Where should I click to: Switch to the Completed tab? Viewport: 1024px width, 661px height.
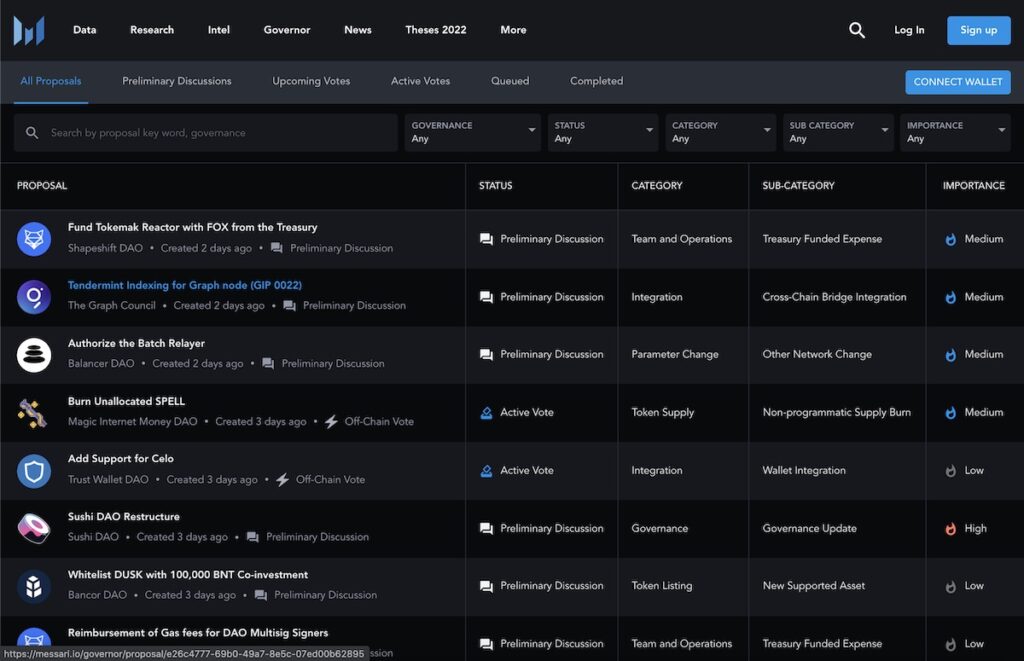pos(596,81)
